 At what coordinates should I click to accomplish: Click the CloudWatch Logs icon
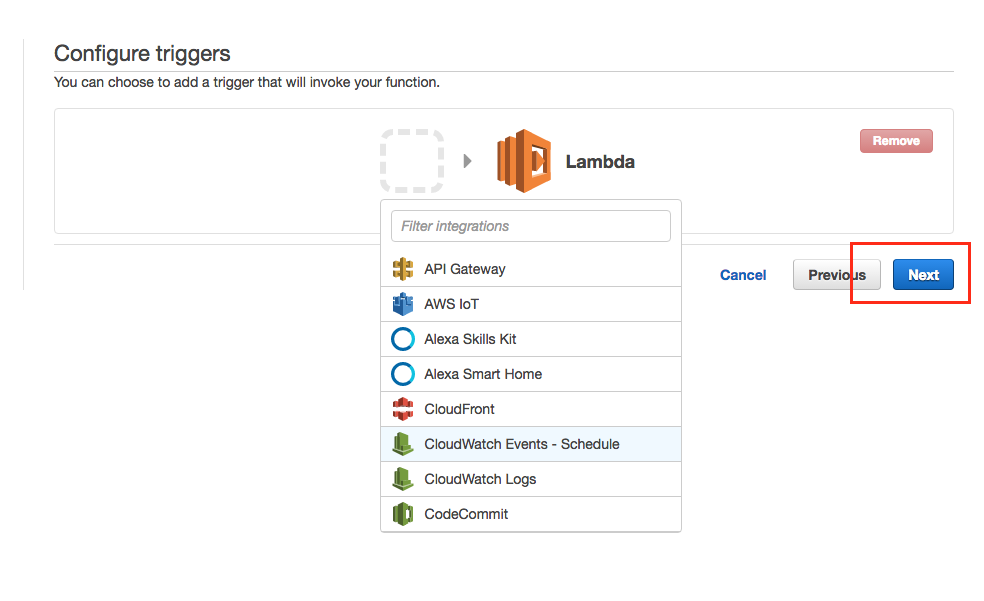pos(403,479)
